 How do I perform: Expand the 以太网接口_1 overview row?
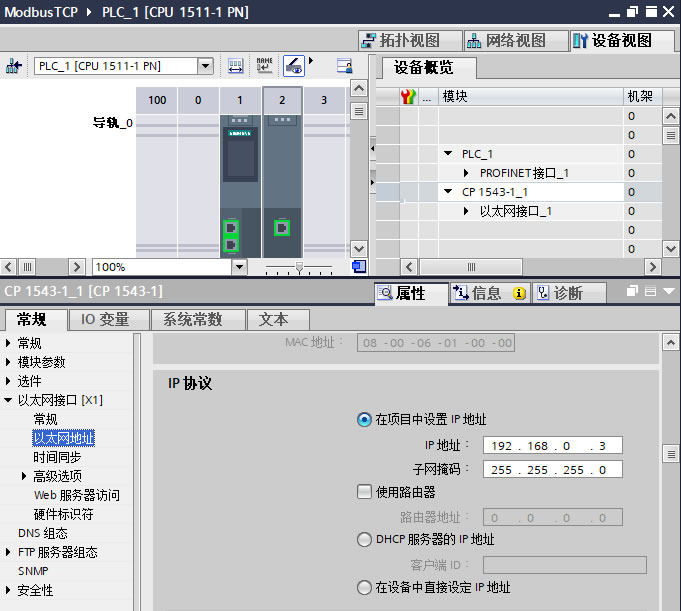pyautogui.click(x=466, y=211)
